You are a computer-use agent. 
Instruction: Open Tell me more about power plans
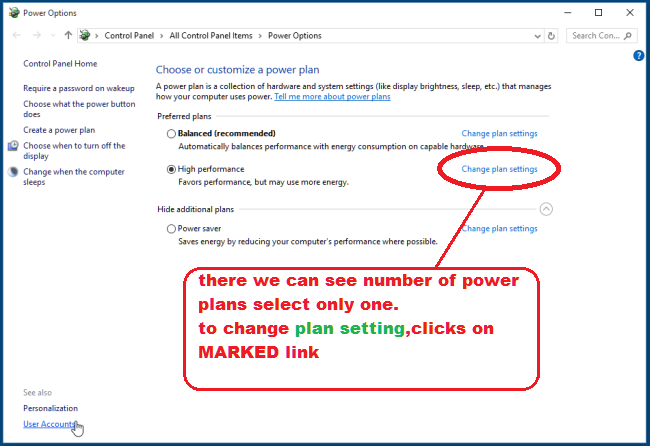click(332, 97)
